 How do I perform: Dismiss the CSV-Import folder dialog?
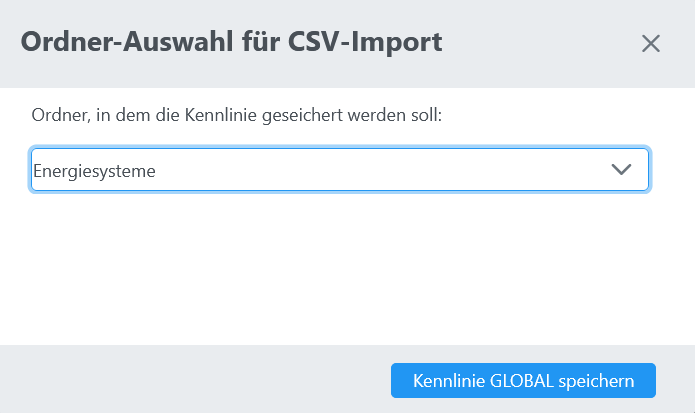coord(651,43)
